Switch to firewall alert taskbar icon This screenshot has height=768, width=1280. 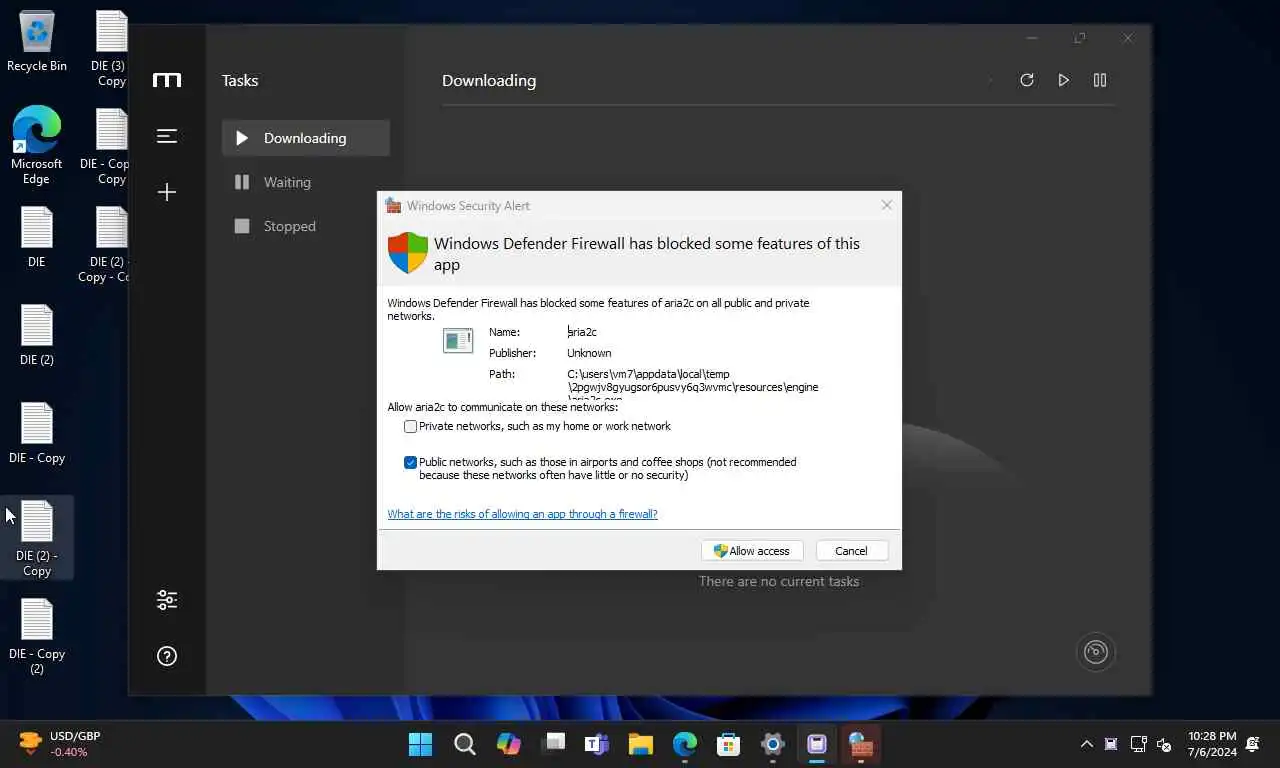[x=861, y=744]
